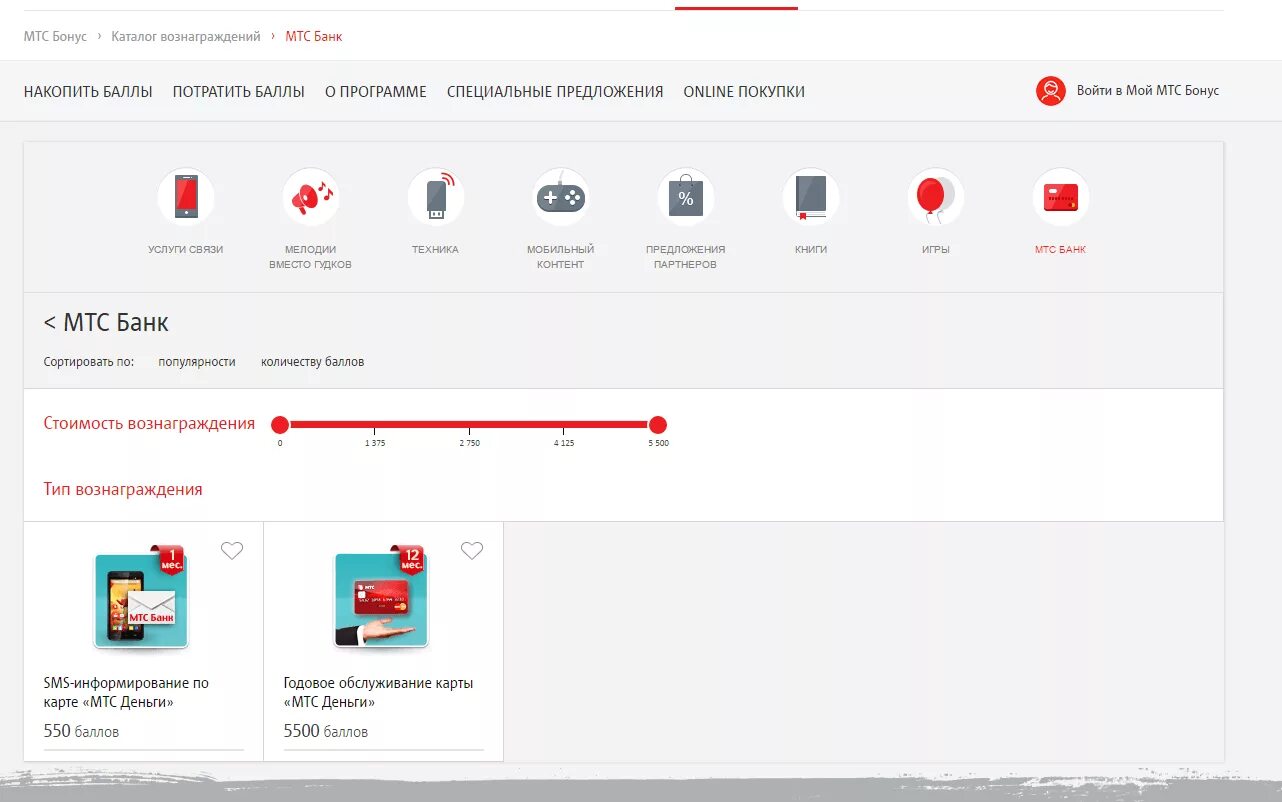Open the НАКОПИТЬ БАЛЛЫ menu
Image resolution: width=1282 pixels, height=802 pixels.
[88, 92]
